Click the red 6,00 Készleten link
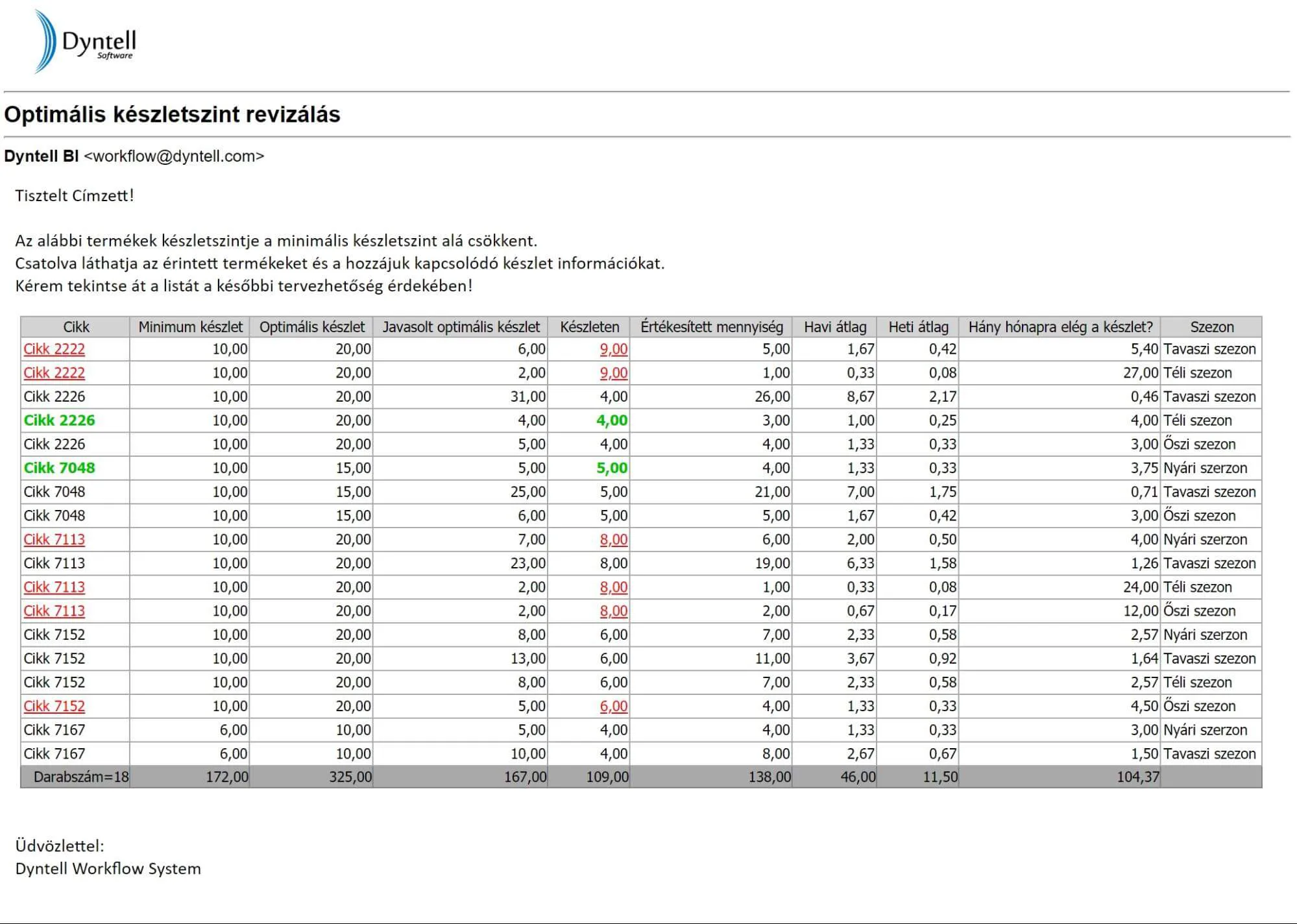This screenshot has height=924, width=1297. pyautogui.click(x=614, y=706)
